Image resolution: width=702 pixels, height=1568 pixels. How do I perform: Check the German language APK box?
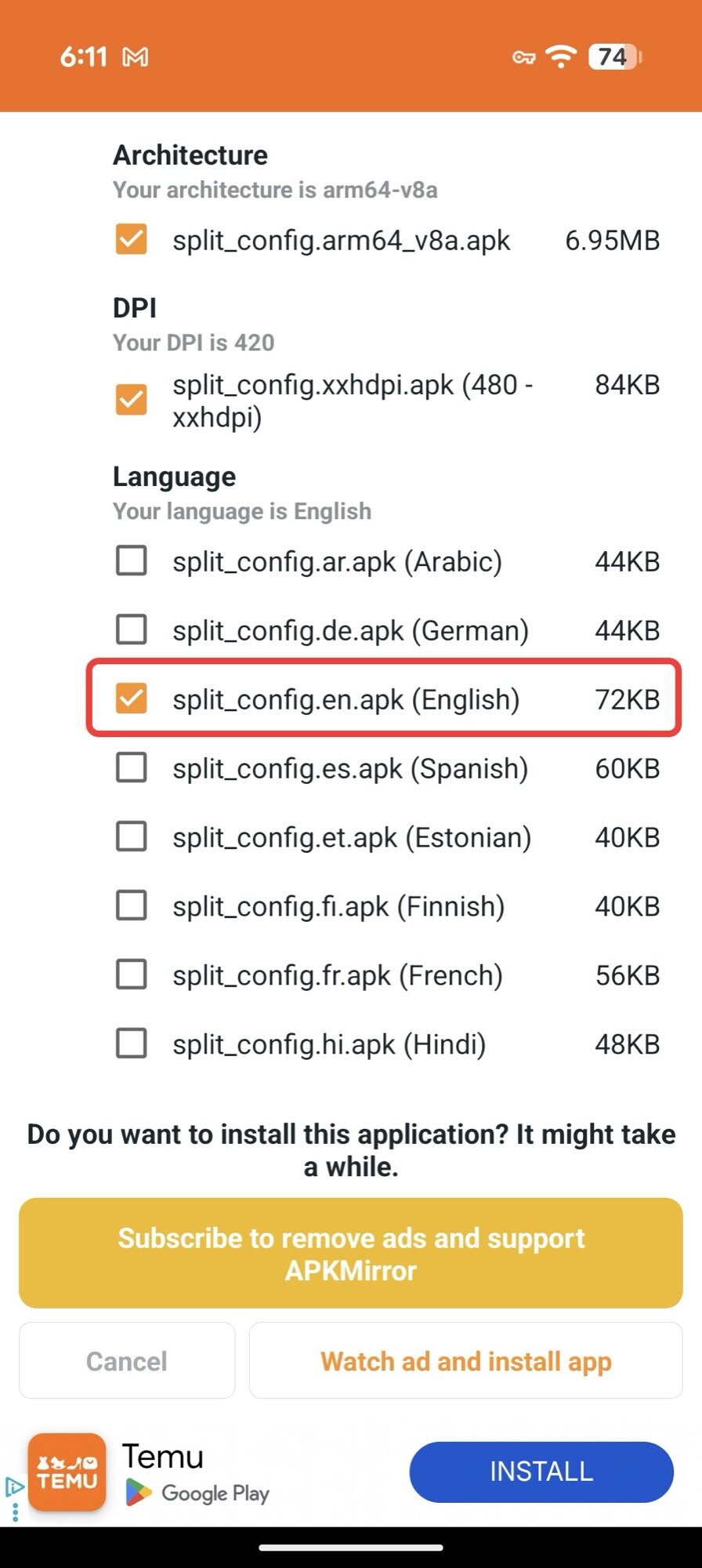click(x=132, y=630)
